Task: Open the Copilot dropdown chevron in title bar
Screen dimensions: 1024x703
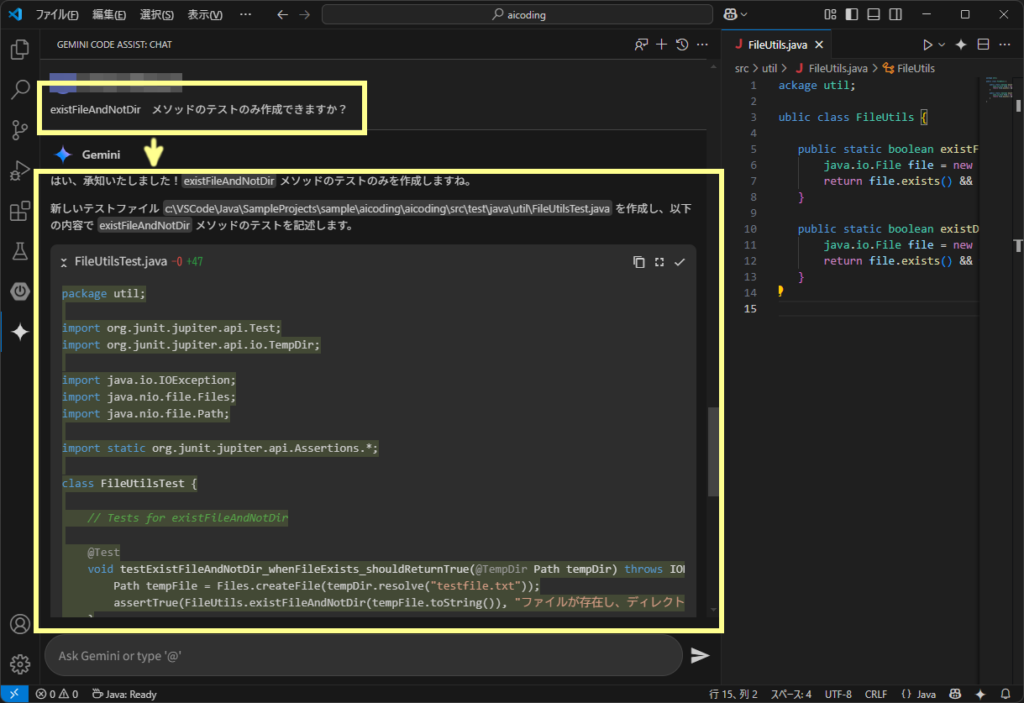Action: pyautogui.click(x=744, y=14)
